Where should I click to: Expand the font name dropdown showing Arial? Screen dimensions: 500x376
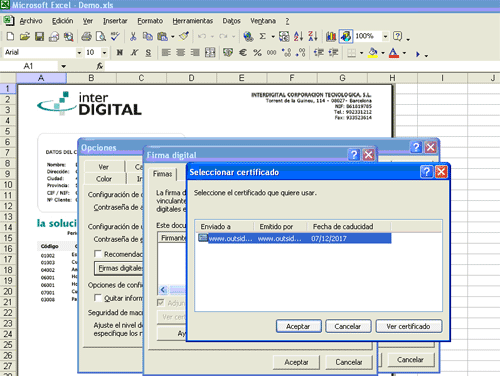pos(79,53)
